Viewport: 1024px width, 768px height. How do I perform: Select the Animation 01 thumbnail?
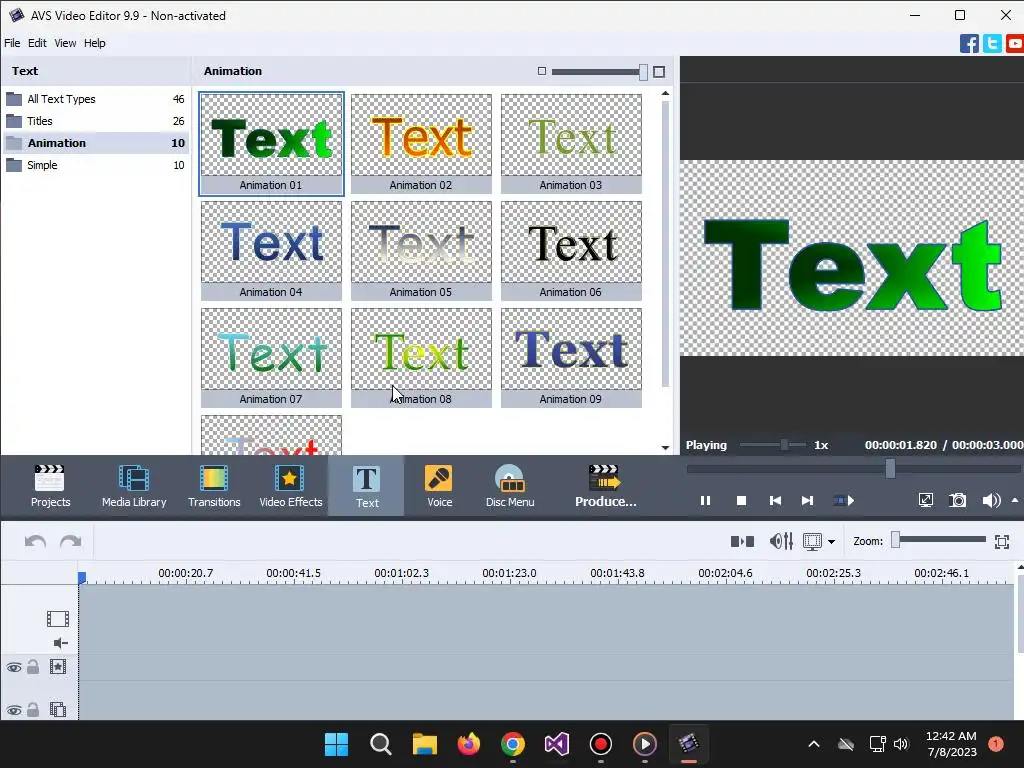271,144
